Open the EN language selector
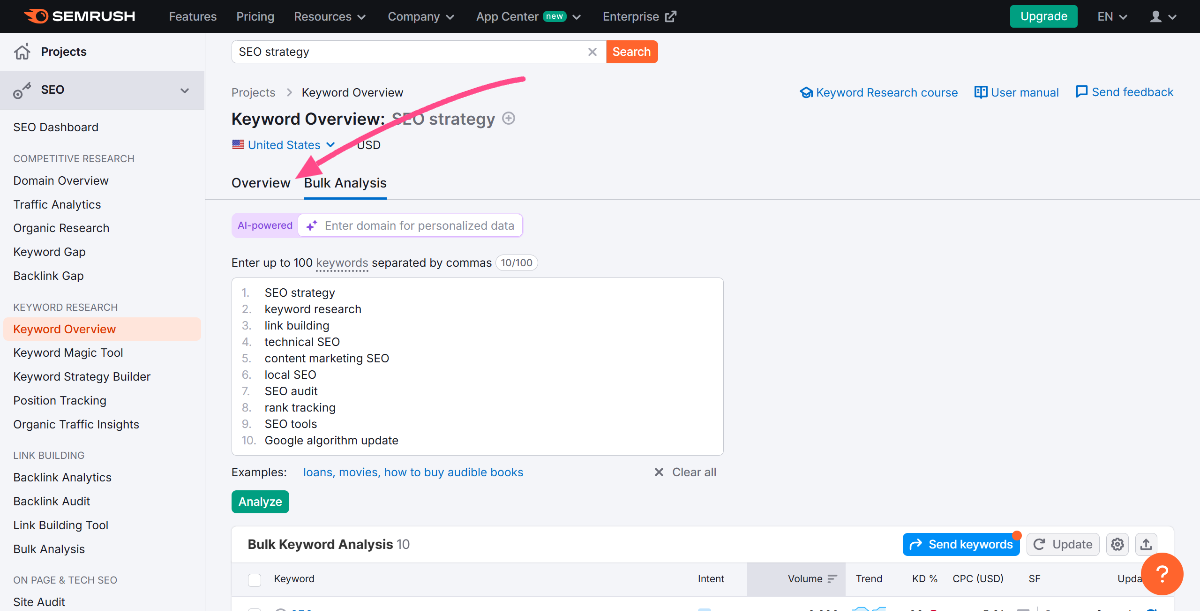1200x611 pixels. click(x=1112, y=17)
